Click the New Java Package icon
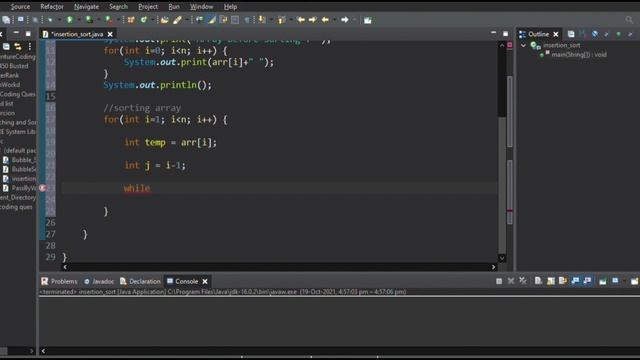640x360 pixels. point(131,20)
